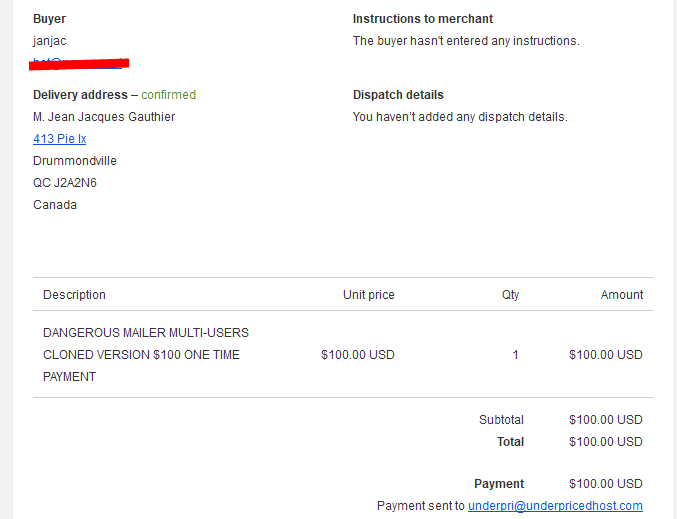This screenshot has width=677, height=519.
Task: Click the Canada country line
Action: (x=55, y=205)
